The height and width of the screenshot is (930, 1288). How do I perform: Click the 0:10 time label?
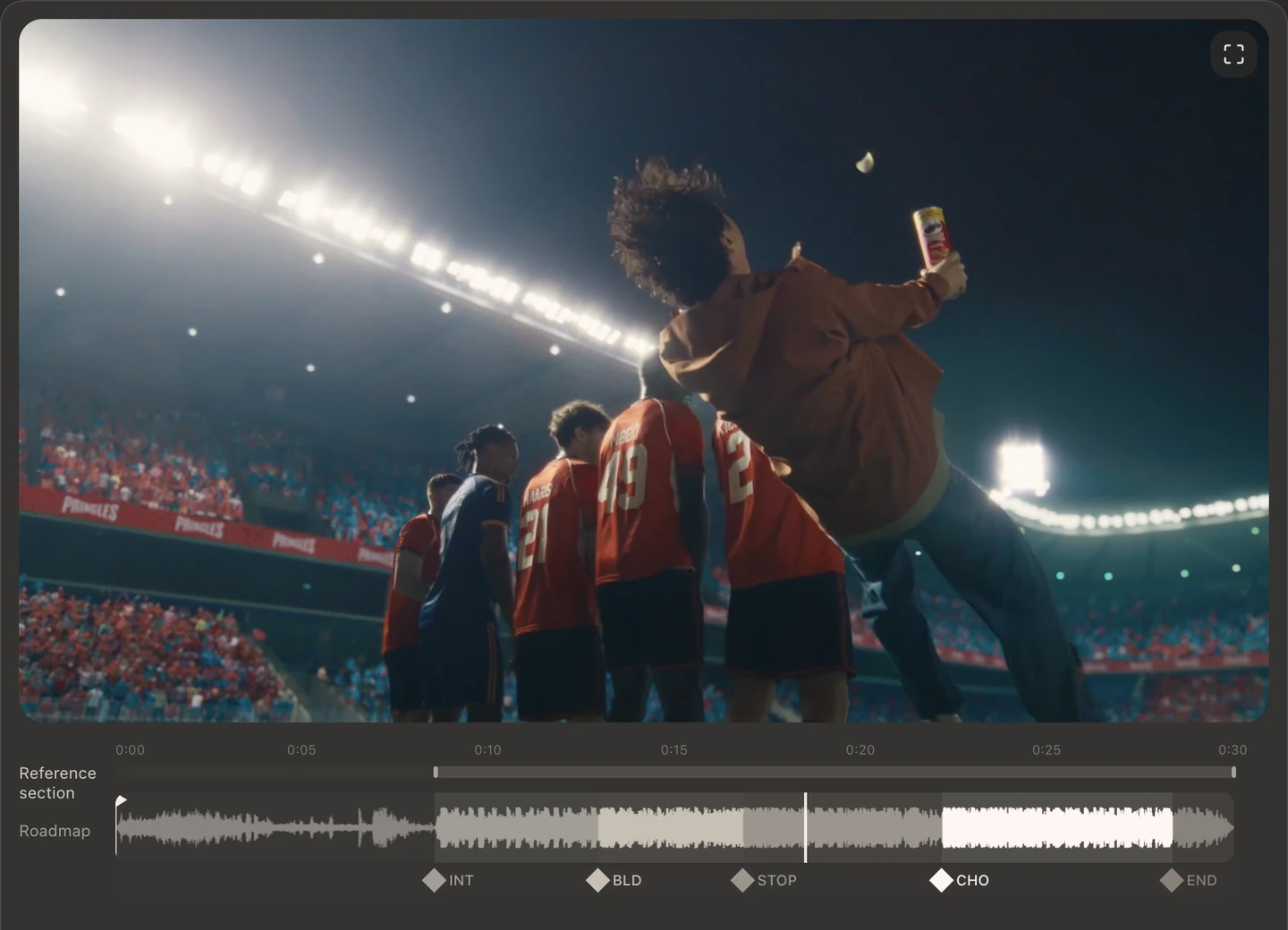pyautogui.click(x=487, y=749)
